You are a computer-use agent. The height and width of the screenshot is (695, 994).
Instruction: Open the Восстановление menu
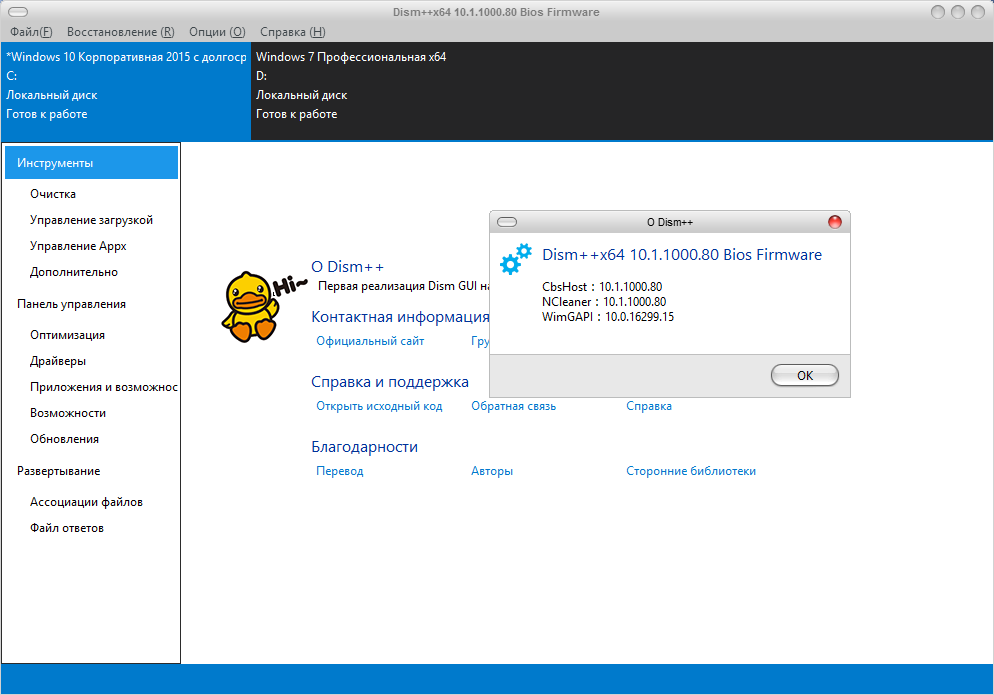[x=120, y=32]
